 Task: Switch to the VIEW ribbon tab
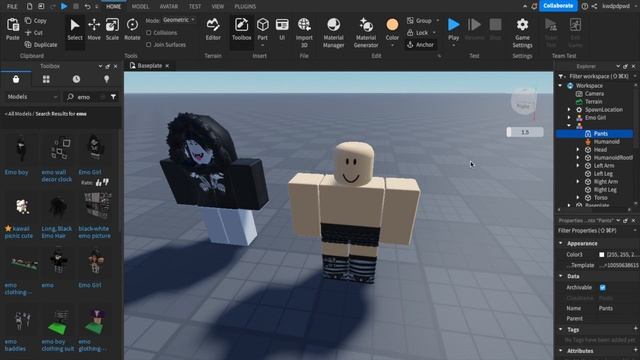point(218,7)
